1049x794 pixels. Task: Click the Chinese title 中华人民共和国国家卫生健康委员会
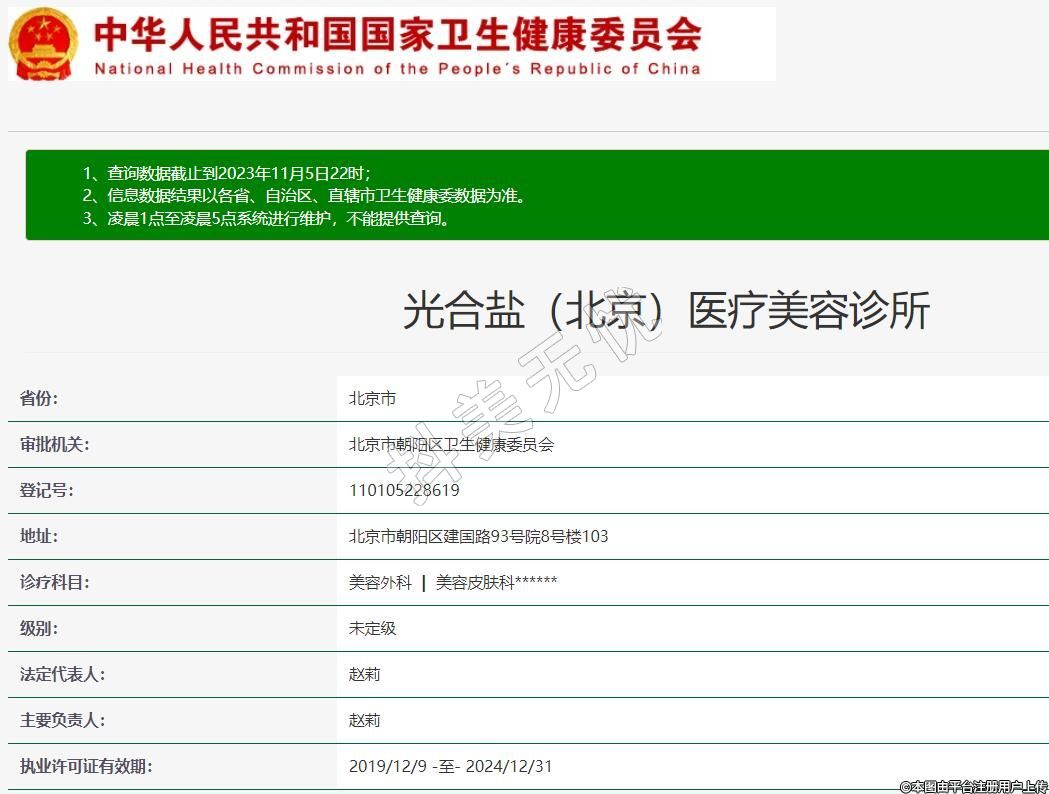pos(397,34)
